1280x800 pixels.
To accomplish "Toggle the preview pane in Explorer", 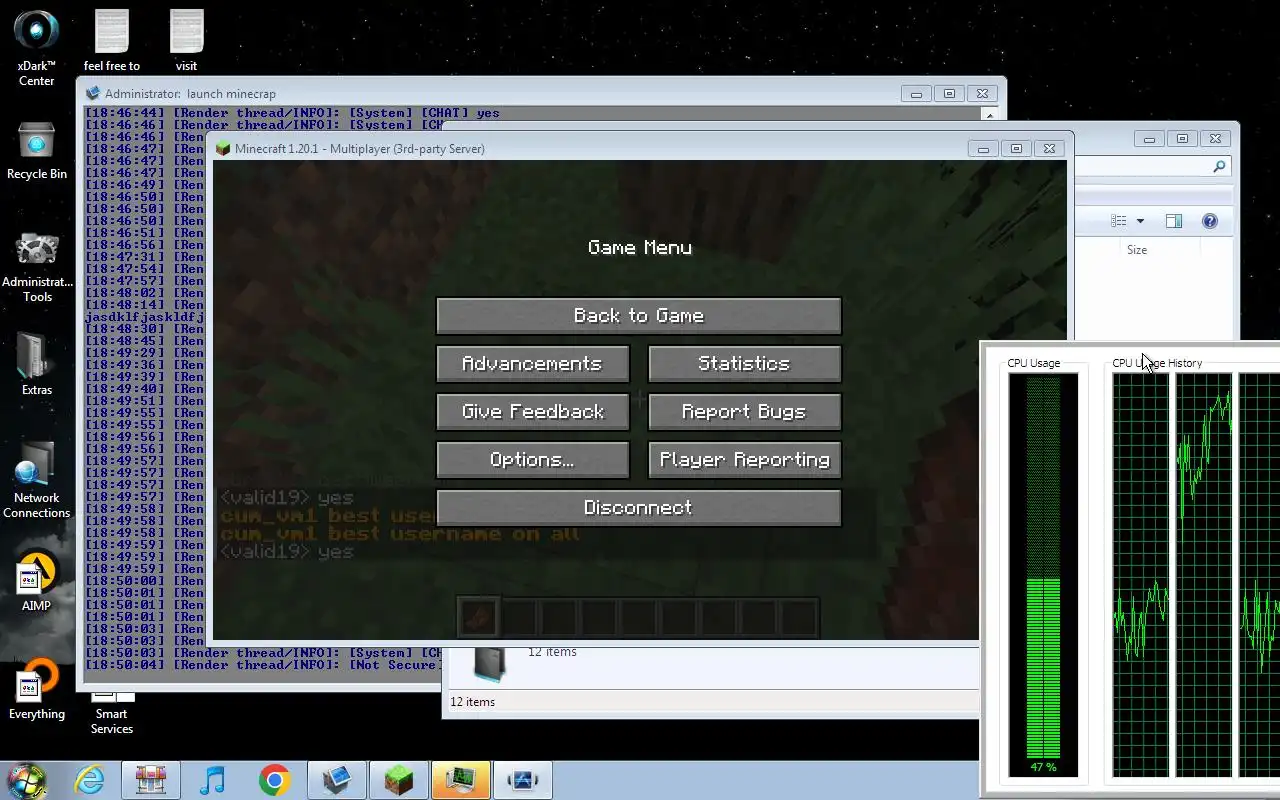I will [1174, 221].
